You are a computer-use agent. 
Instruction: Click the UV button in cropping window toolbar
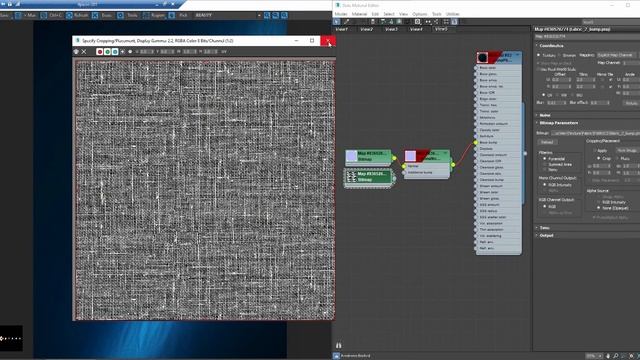pos(224,51)
